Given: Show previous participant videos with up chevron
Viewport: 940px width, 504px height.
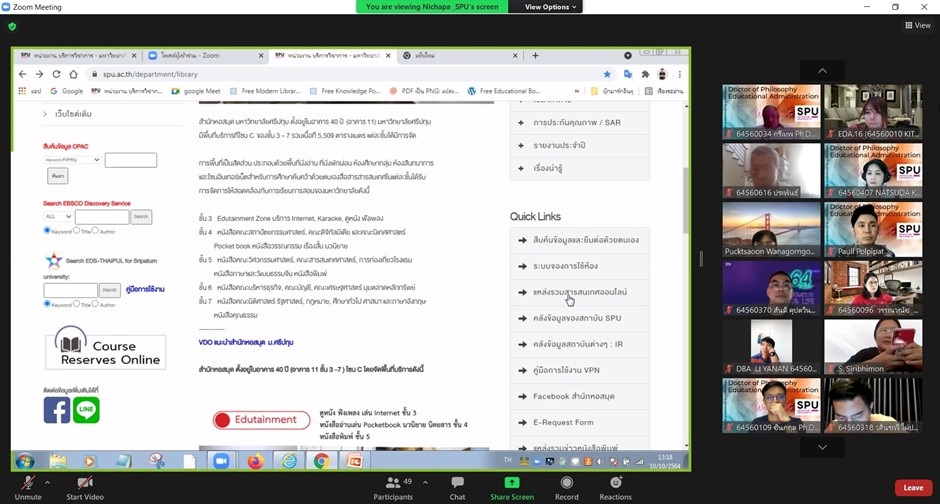Looking at the screenshot, I should coord(822,71).
